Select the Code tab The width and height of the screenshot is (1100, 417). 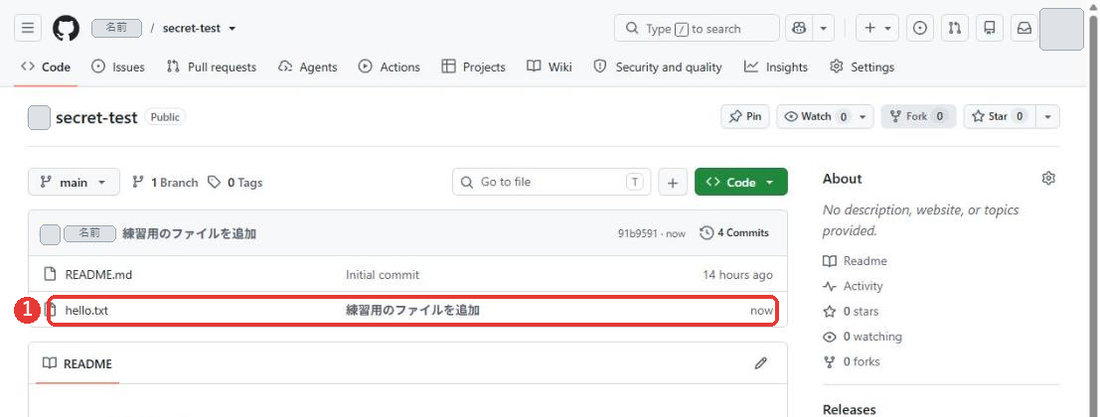[x=46, y=67]
